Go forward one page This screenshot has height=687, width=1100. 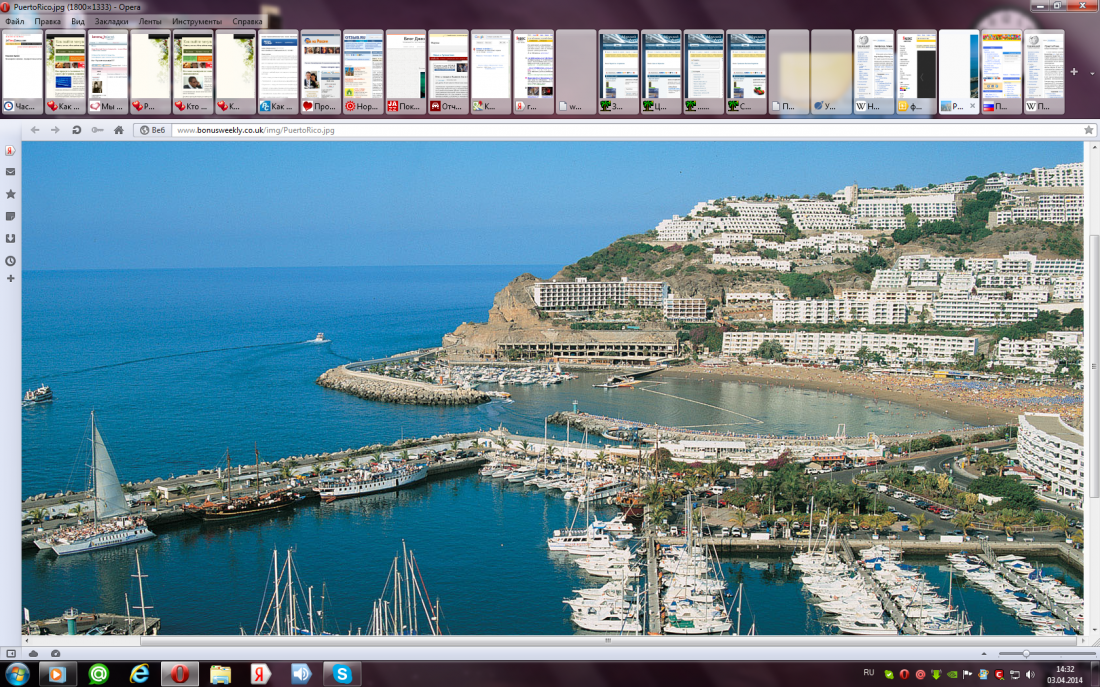(x=56, y=129)
